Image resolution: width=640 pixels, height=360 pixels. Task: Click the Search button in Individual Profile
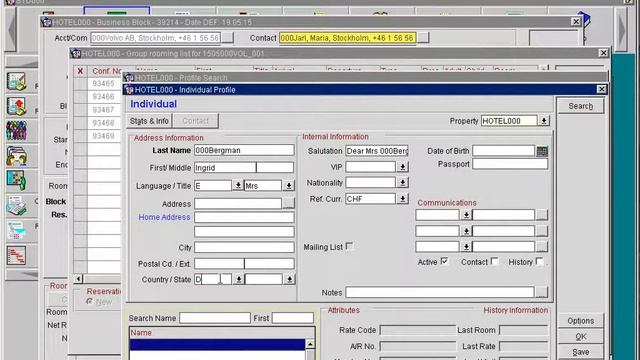(580, 106)
